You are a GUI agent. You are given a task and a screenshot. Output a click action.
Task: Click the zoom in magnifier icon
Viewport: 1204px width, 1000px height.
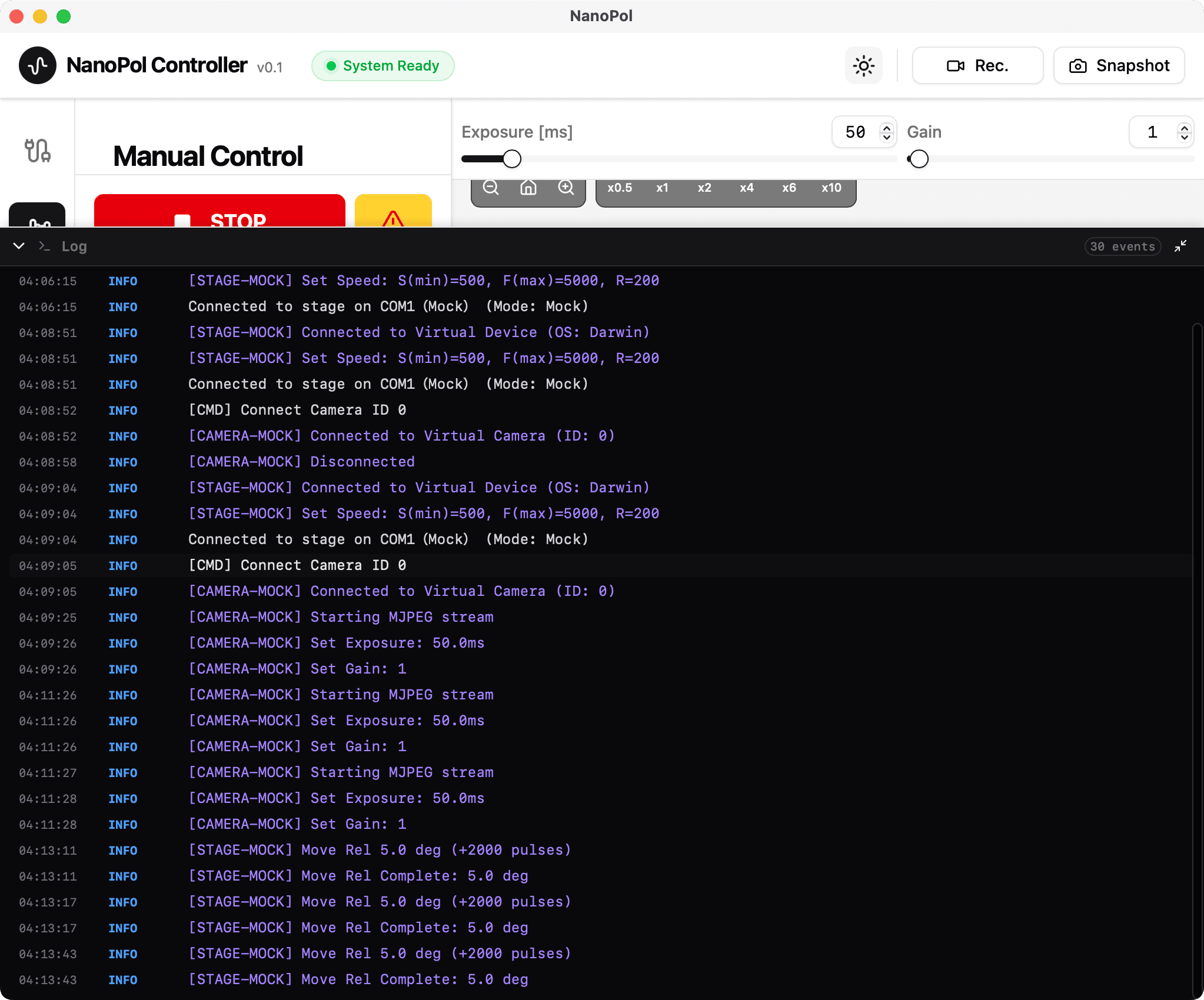566,188
